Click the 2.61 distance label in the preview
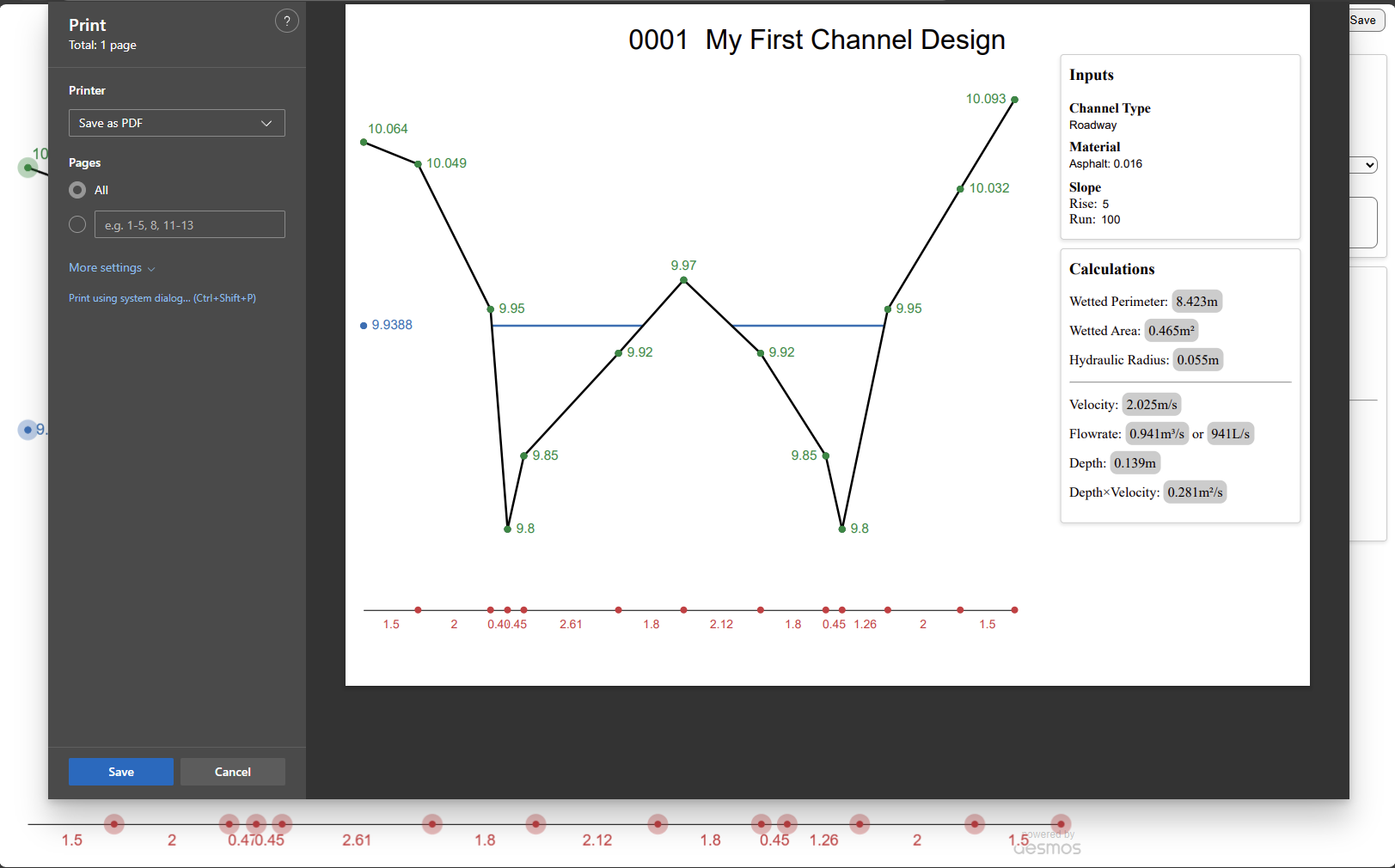The image size is (1395, 868). pos(571,625)
